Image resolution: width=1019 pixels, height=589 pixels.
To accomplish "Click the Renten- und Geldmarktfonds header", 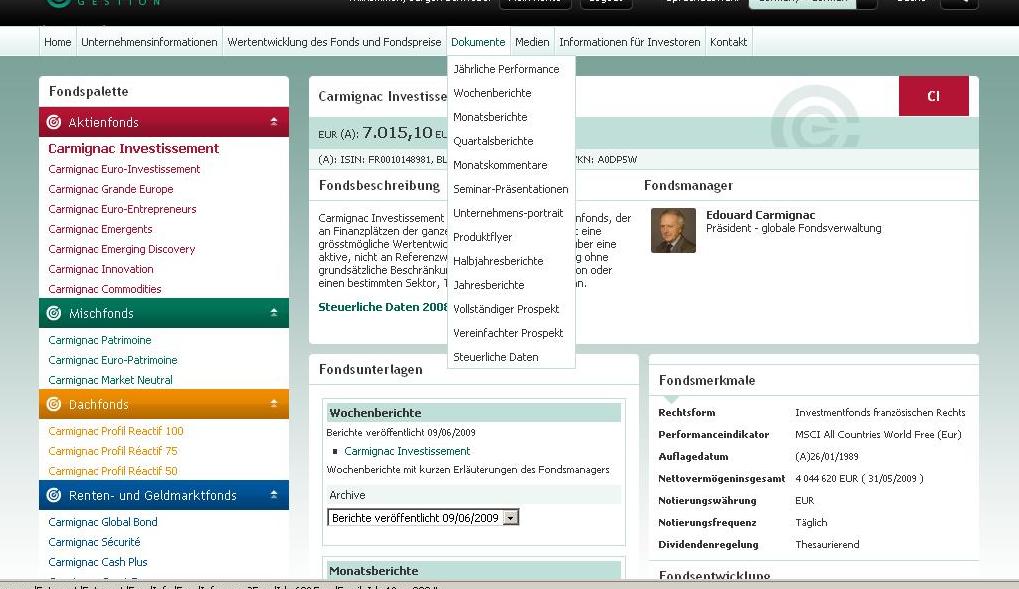I will click(164, 495).
